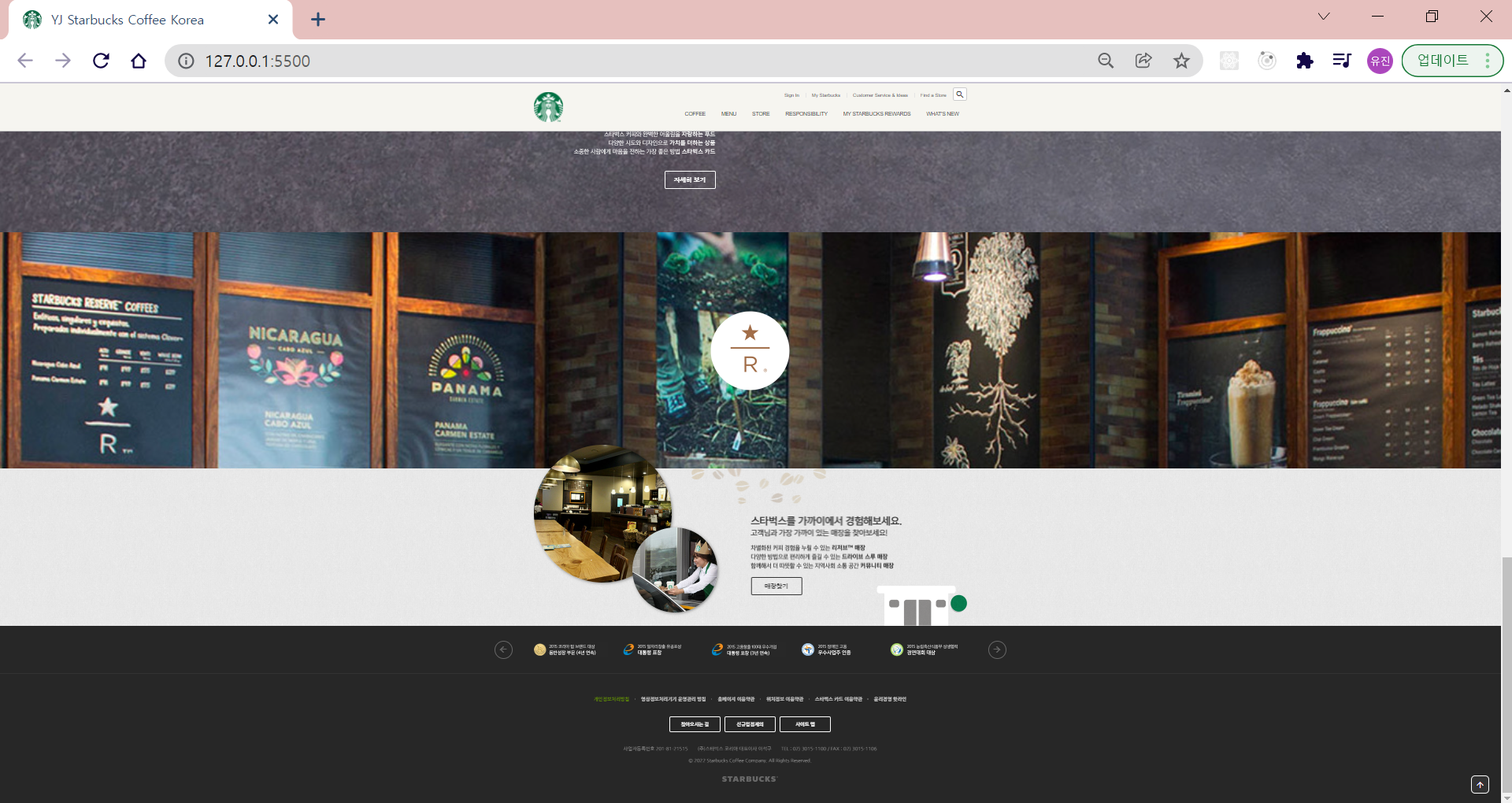The image size is (1512, 803).
Task: Open zoom magnifier icon in address bar
Action: tap(1106, 61)
